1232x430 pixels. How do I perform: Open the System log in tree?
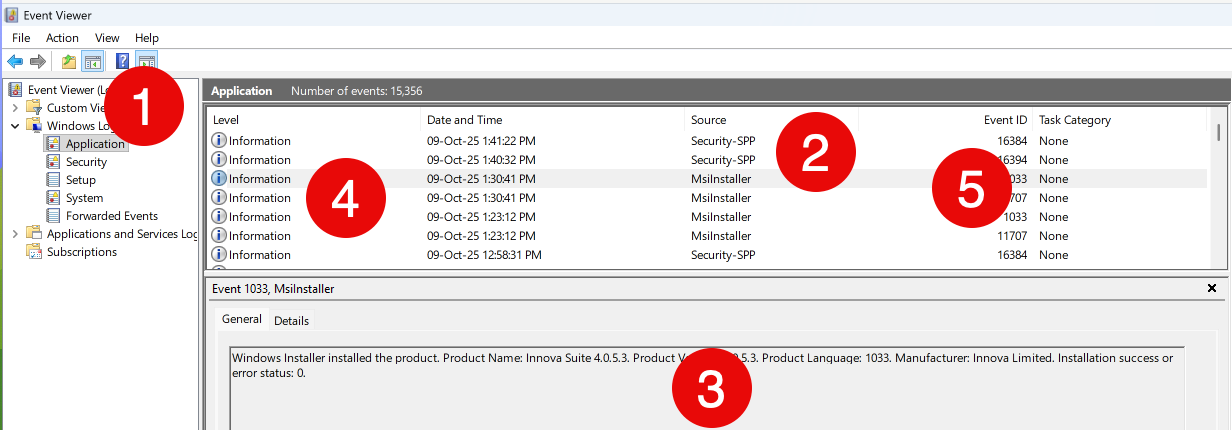(84, 198)
